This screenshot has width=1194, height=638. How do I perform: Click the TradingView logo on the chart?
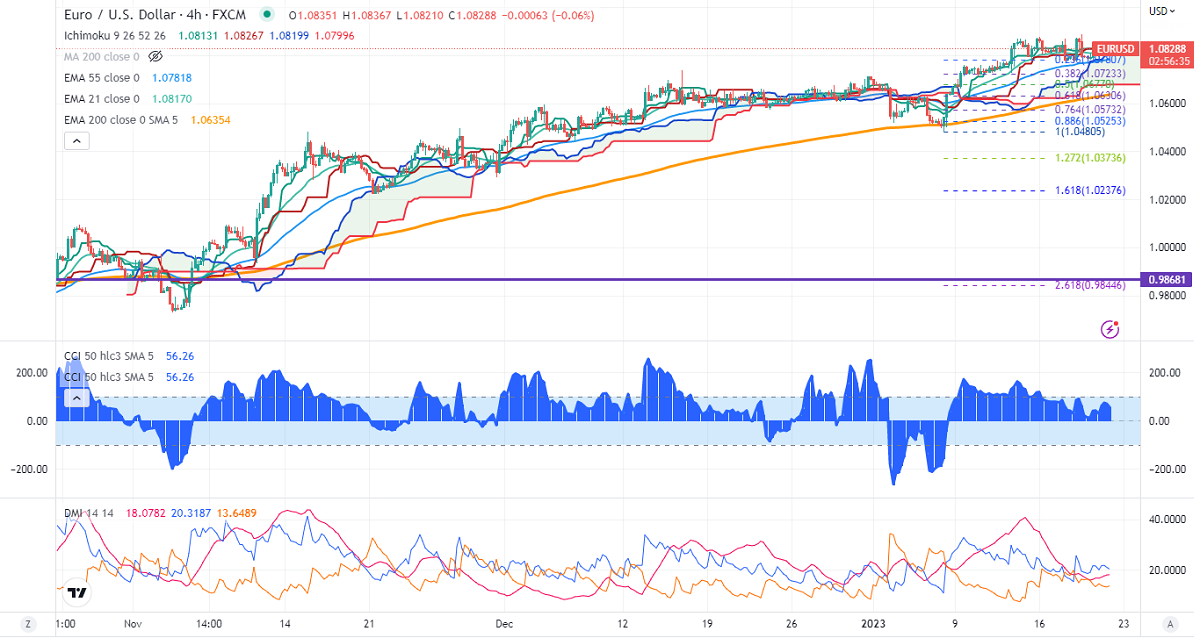76,593
